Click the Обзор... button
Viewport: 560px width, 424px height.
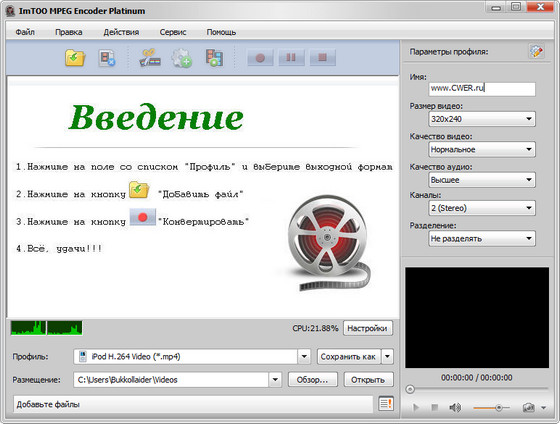312,380
